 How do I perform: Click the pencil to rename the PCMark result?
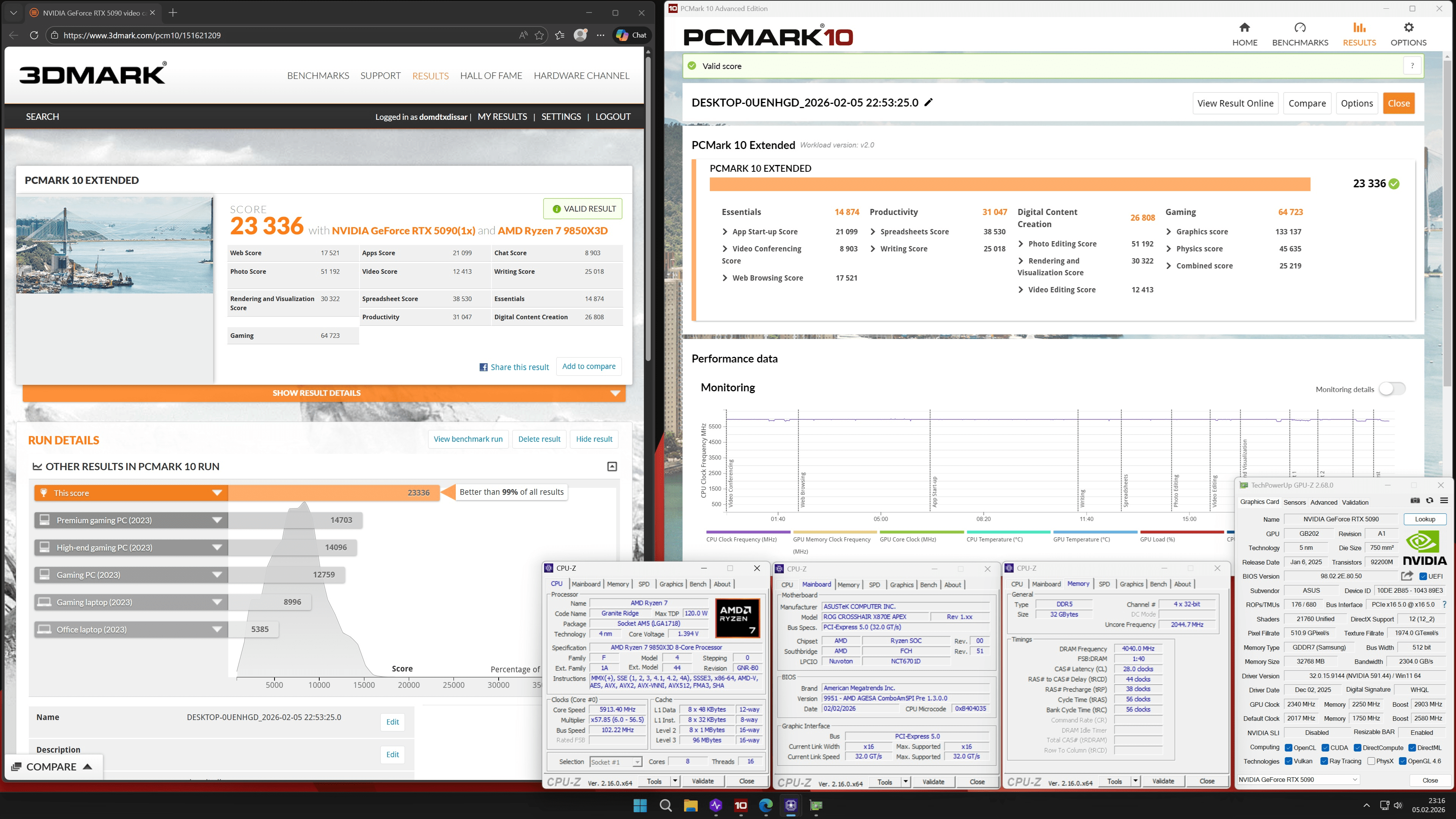pos(928,102)
